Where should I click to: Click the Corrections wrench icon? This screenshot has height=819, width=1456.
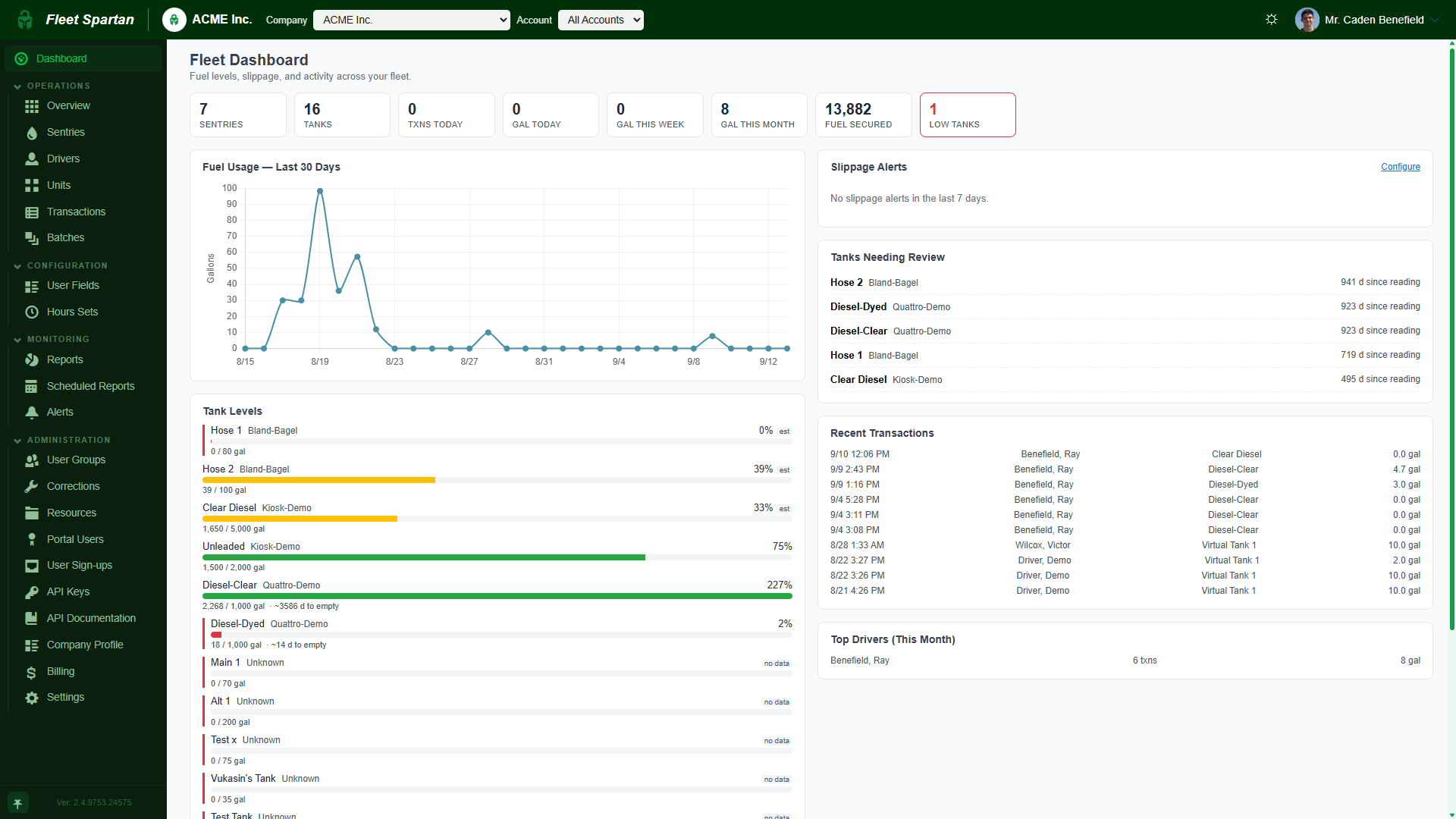pyautogui.click(x=32, y=487)
